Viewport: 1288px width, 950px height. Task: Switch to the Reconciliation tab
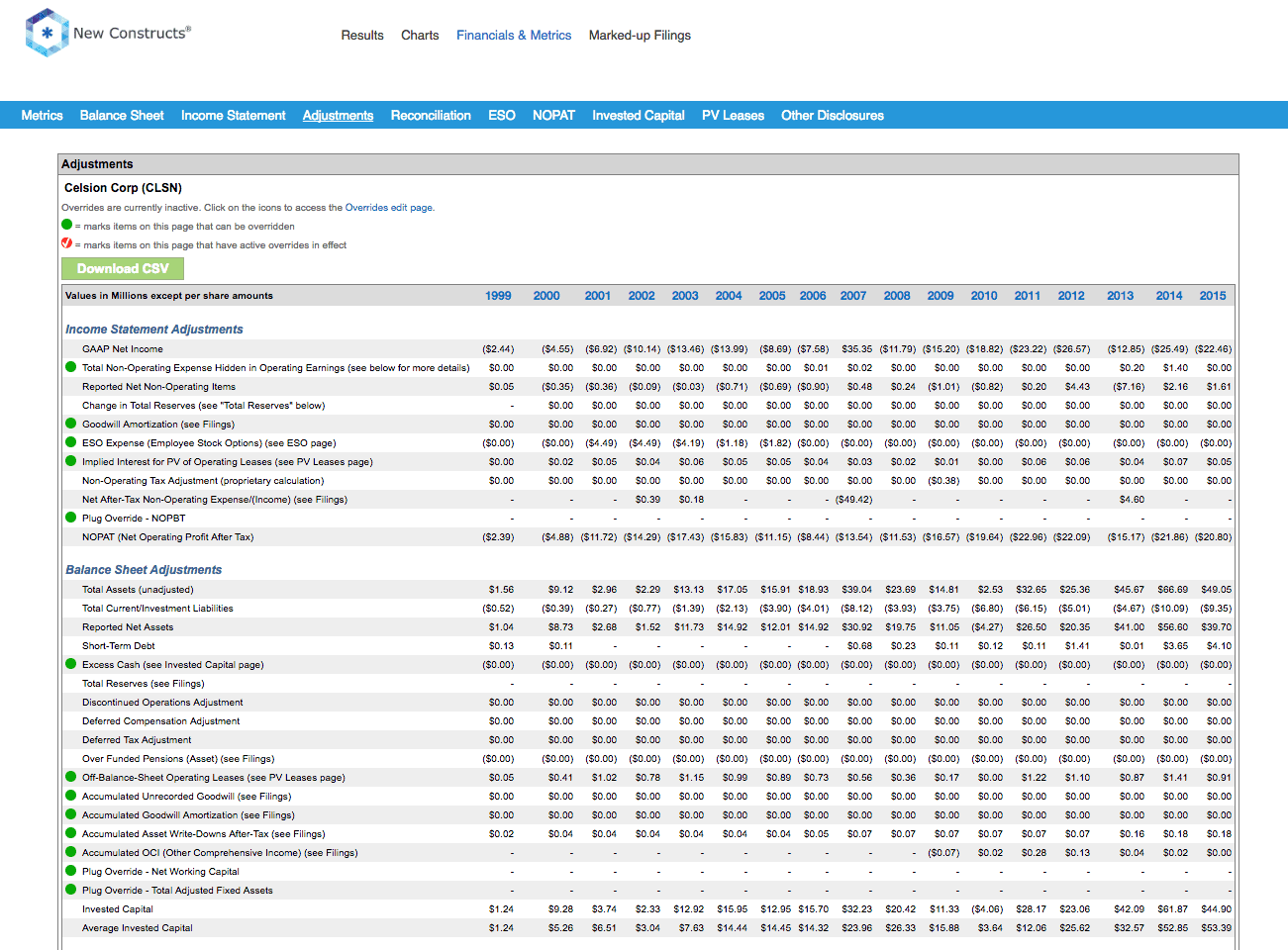point(431,115)
